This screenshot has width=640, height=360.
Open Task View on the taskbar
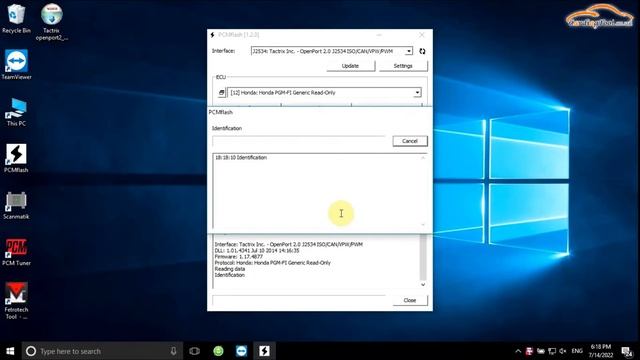195,351
